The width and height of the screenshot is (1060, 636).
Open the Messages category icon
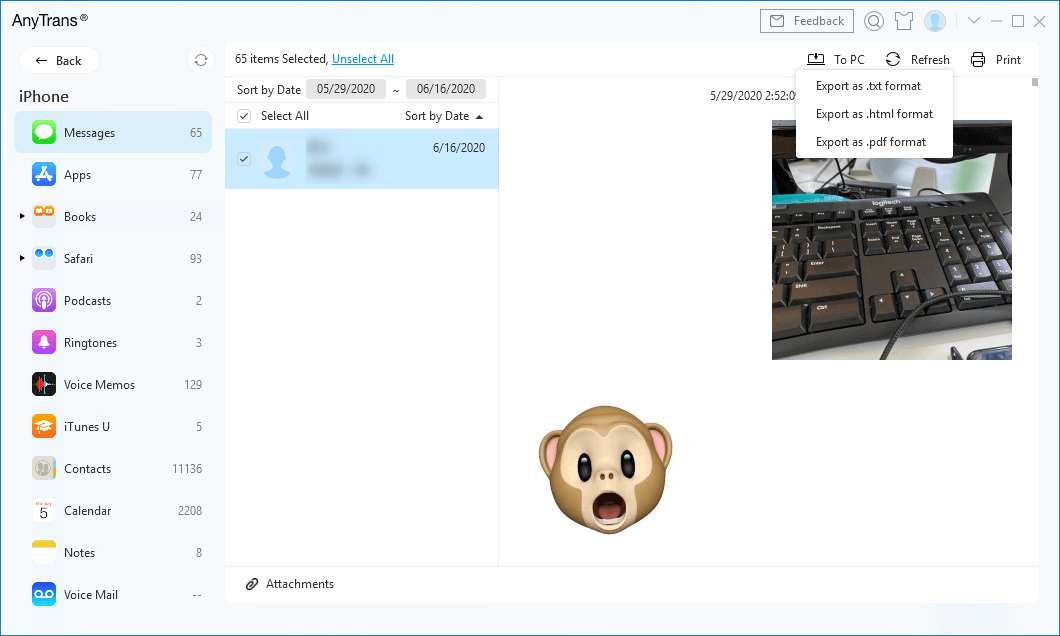click(44, 132)
